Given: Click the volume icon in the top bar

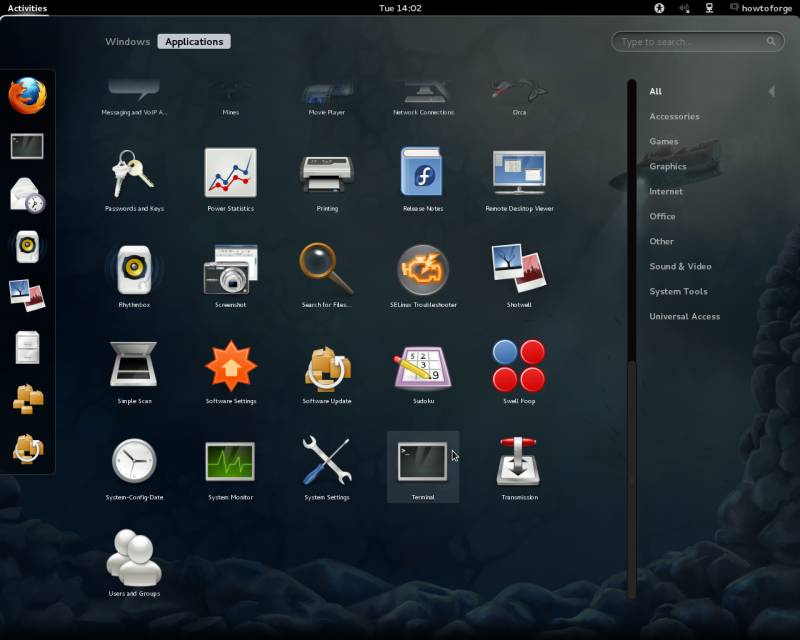Looking at the screenshot, I should (x=685, y=8).
